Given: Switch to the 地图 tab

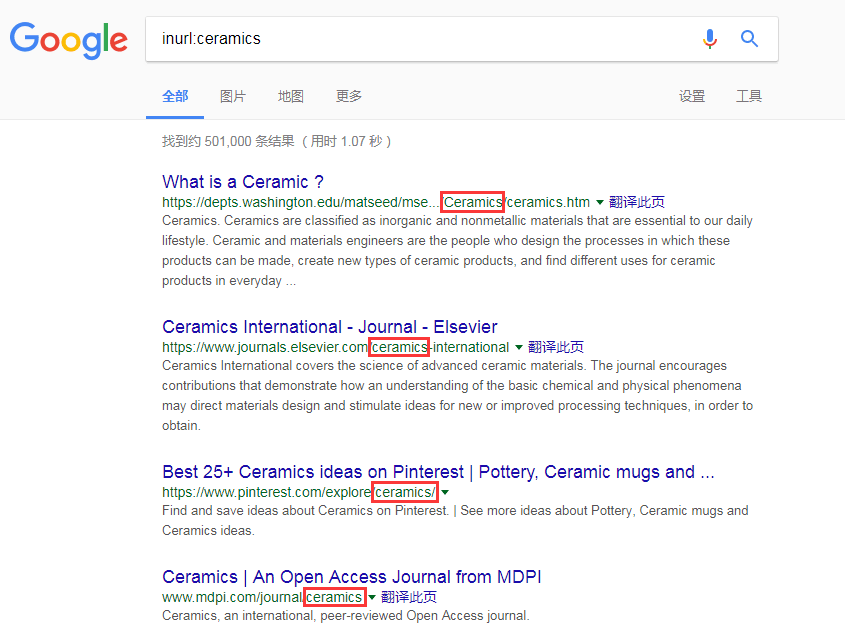Looking at the screenshot, I should (291, 96).
